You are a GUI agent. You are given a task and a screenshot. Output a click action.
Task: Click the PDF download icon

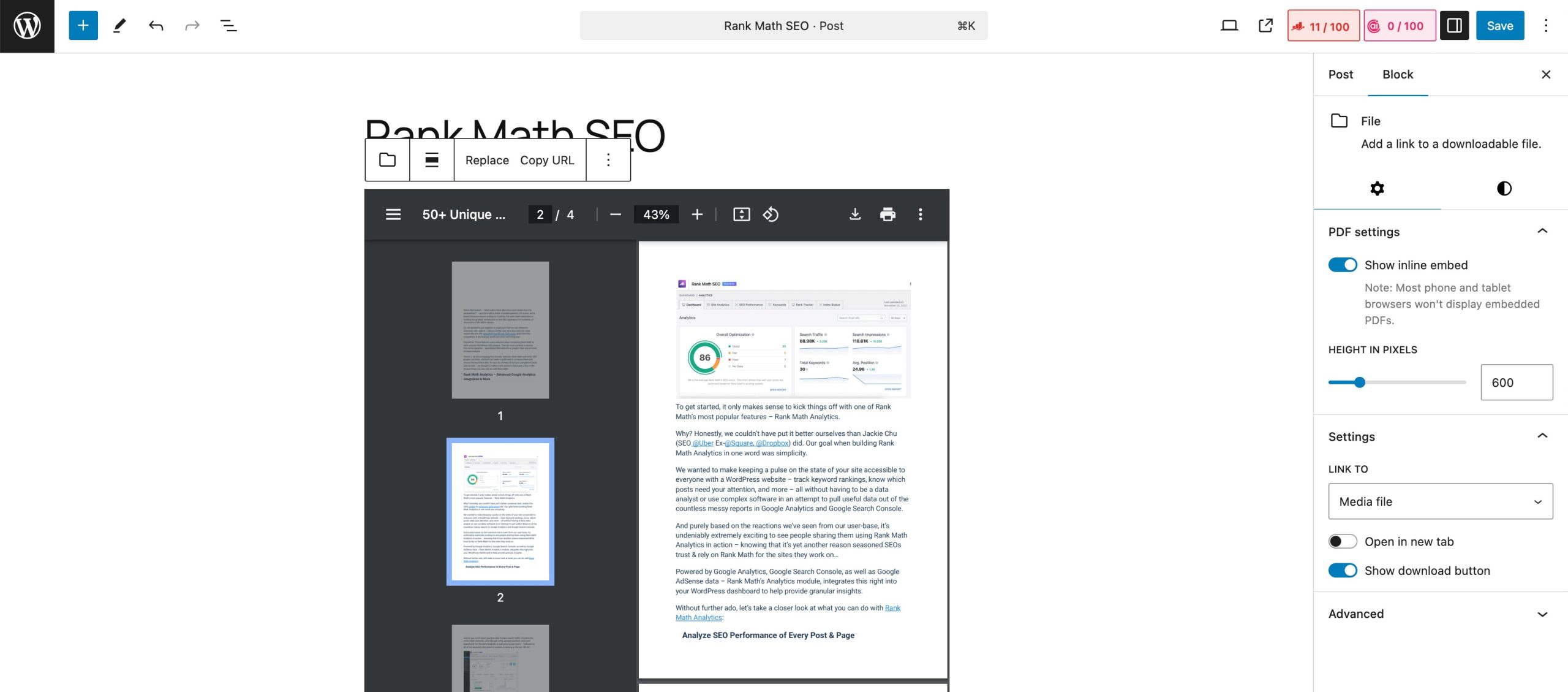855,214
